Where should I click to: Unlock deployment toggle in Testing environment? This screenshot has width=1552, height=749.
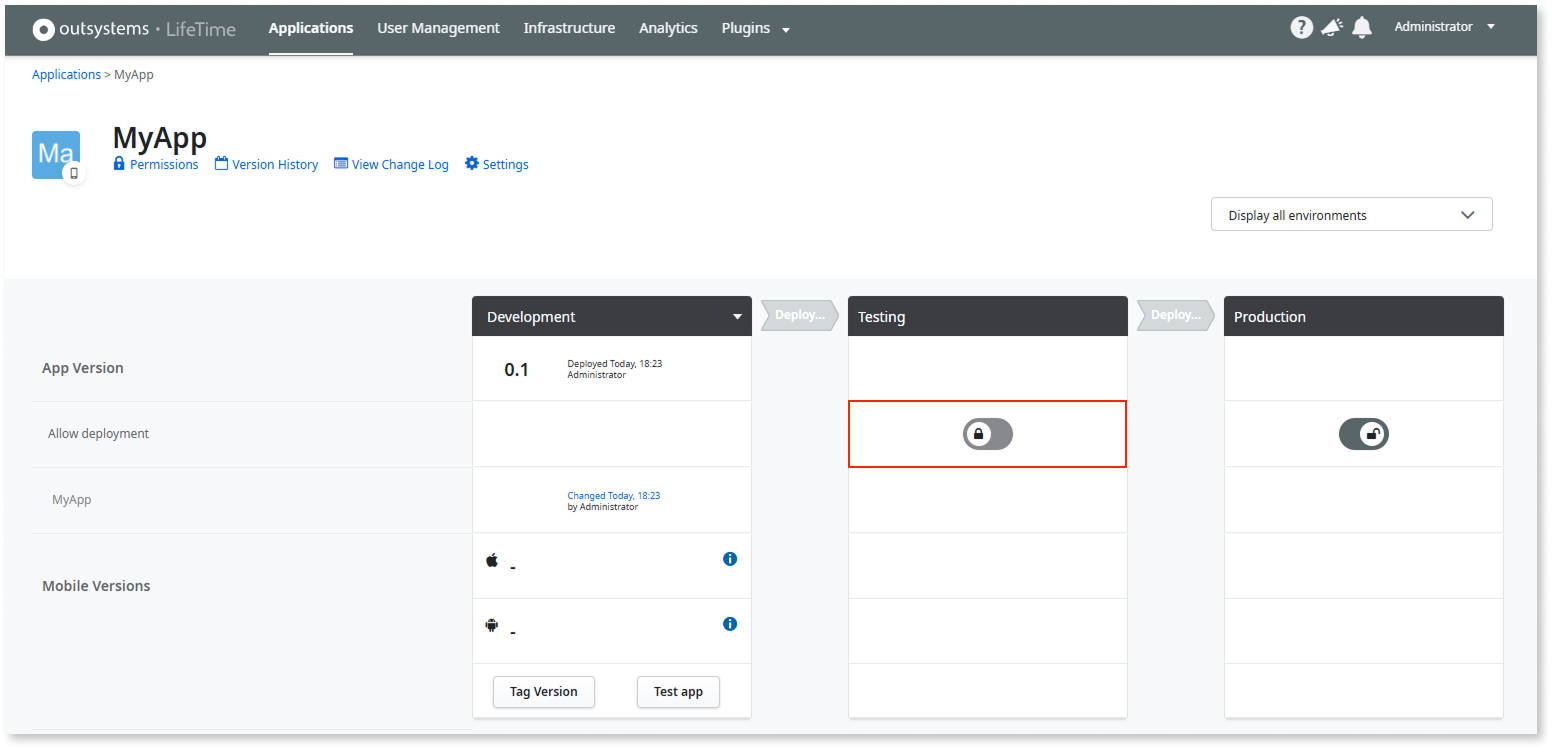[987, 433]
